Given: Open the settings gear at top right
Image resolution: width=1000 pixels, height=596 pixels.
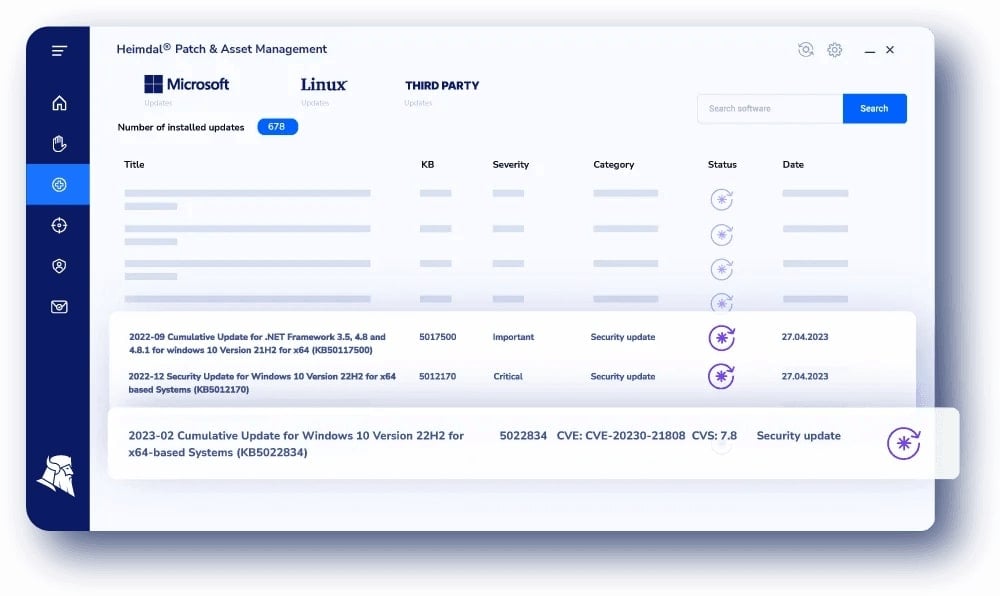Looking at the screenshot, I should 834,49.
